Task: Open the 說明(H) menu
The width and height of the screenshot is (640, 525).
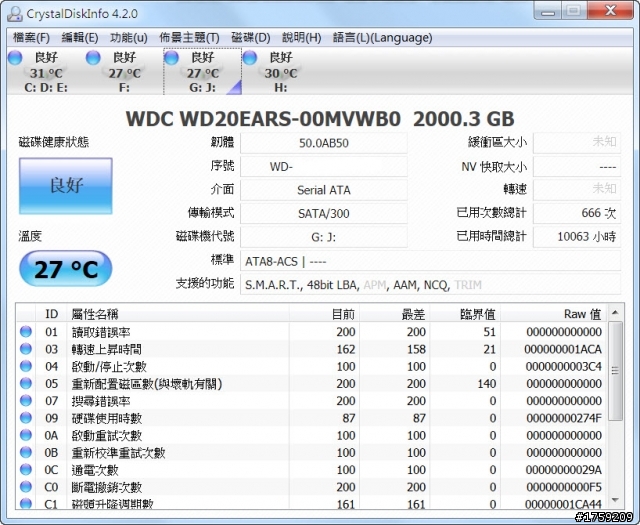Action: click(302, 38)
